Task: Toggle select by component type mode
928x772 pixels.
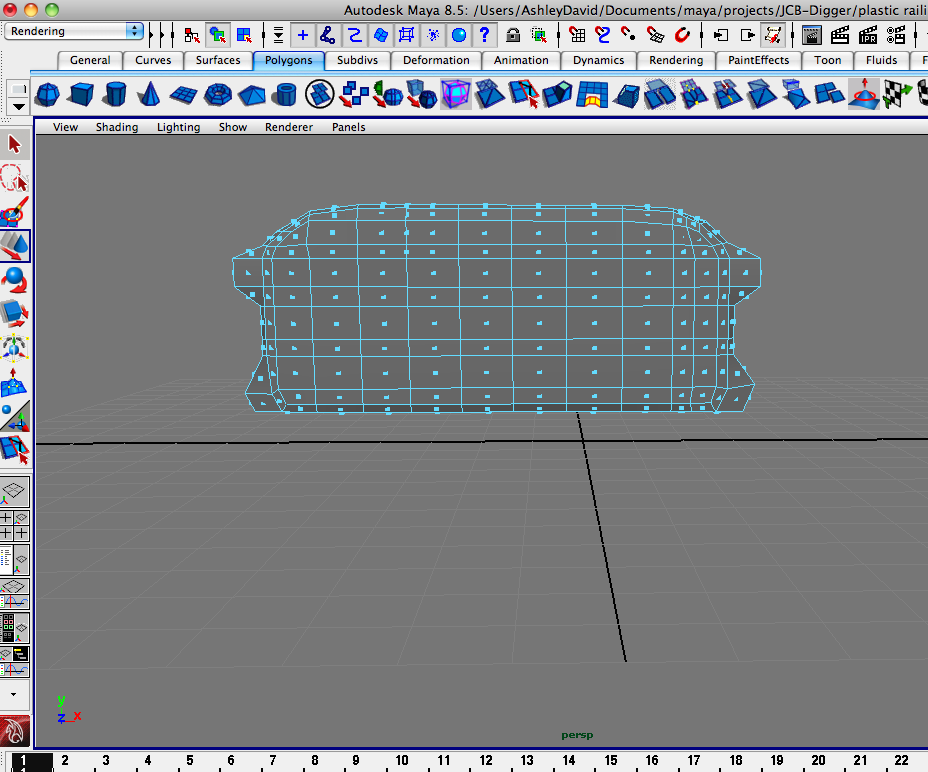Action: [244, 36]
